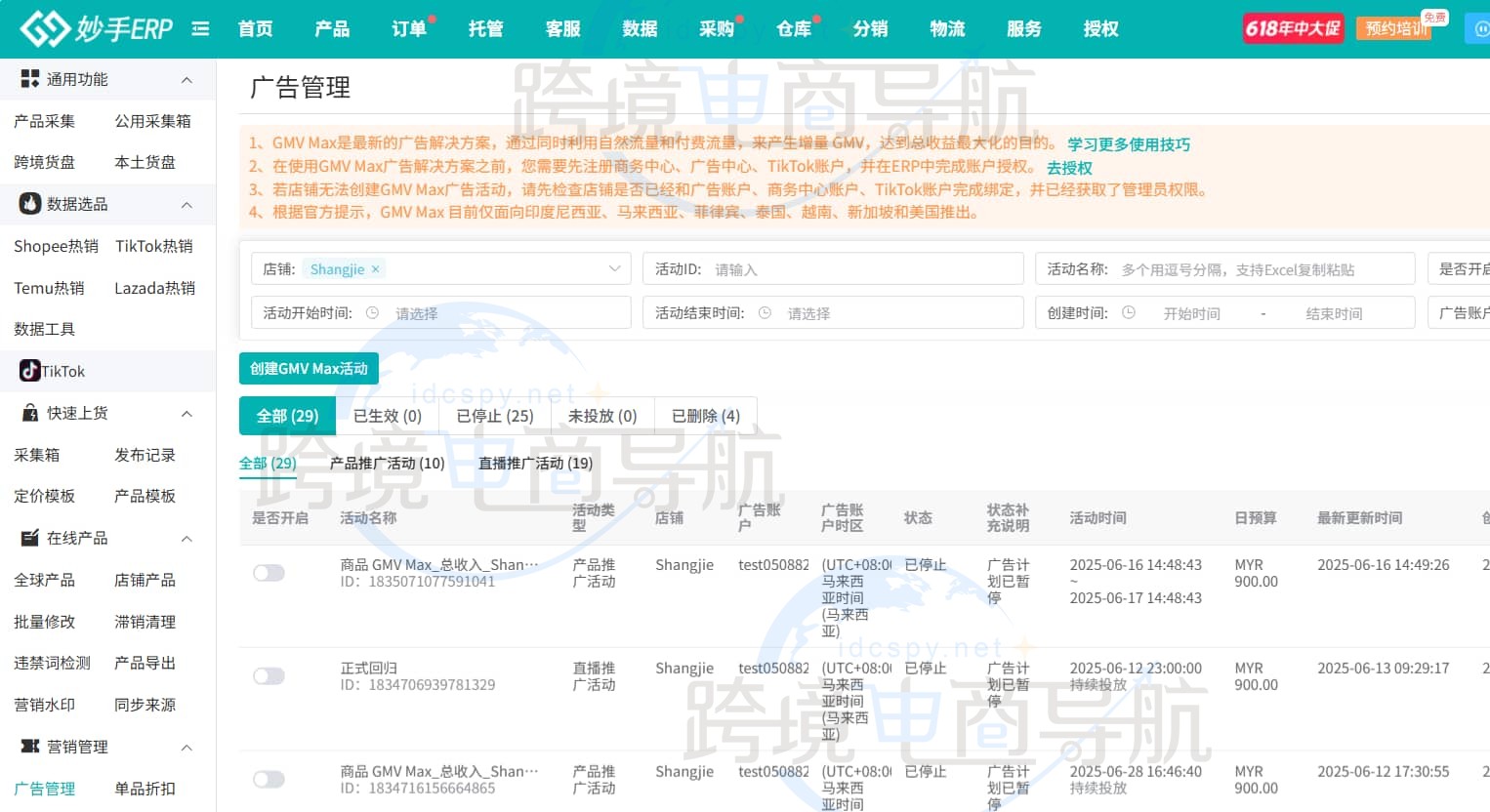
Task: Switch to the 直播推广活动 tab
Action: pyautogui.click(x=534, y=463)
